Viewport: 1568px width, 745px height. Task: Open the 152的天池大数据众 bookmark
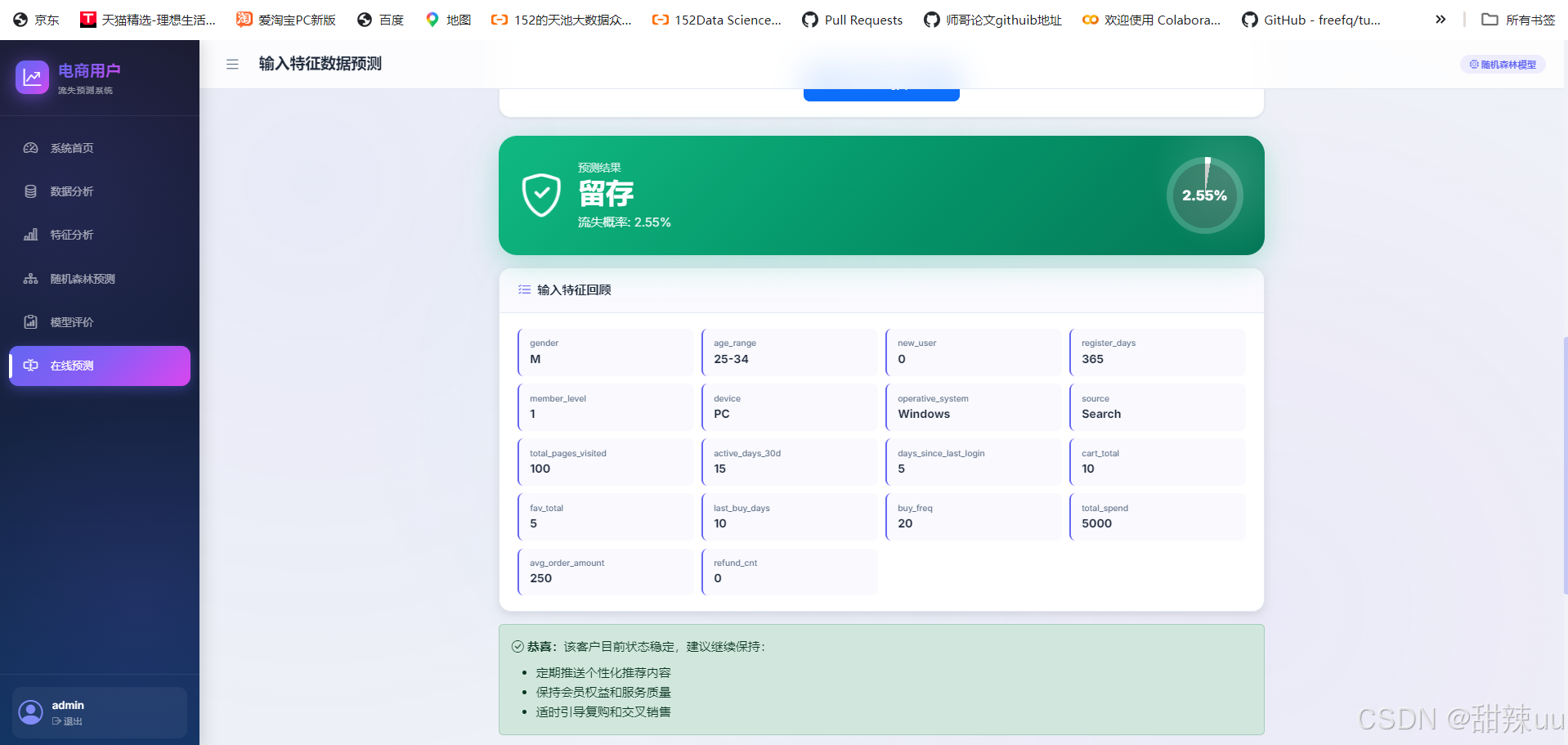(x=561, y=20)
